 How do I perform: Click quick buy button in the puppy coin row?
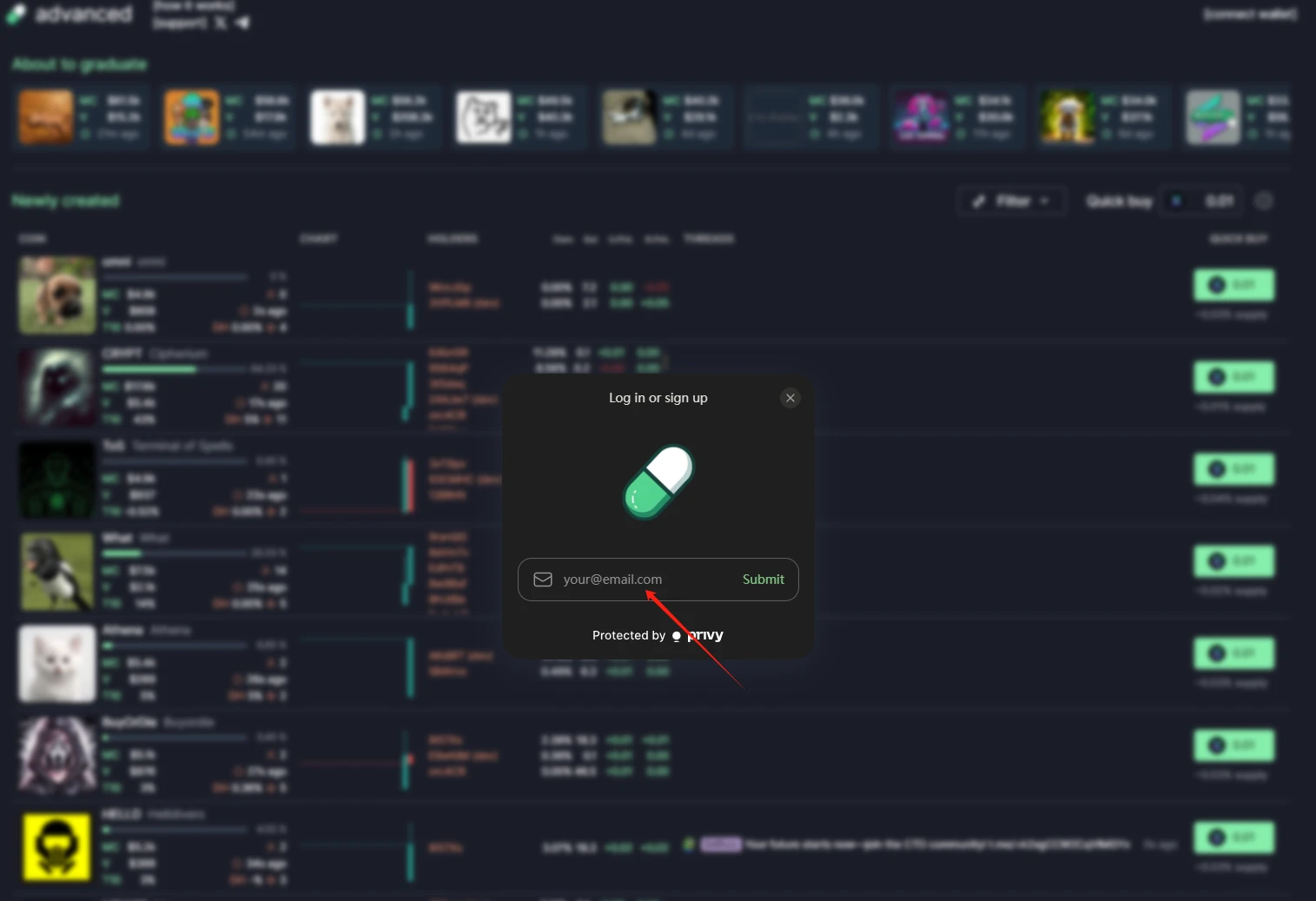coord(1233,285)
